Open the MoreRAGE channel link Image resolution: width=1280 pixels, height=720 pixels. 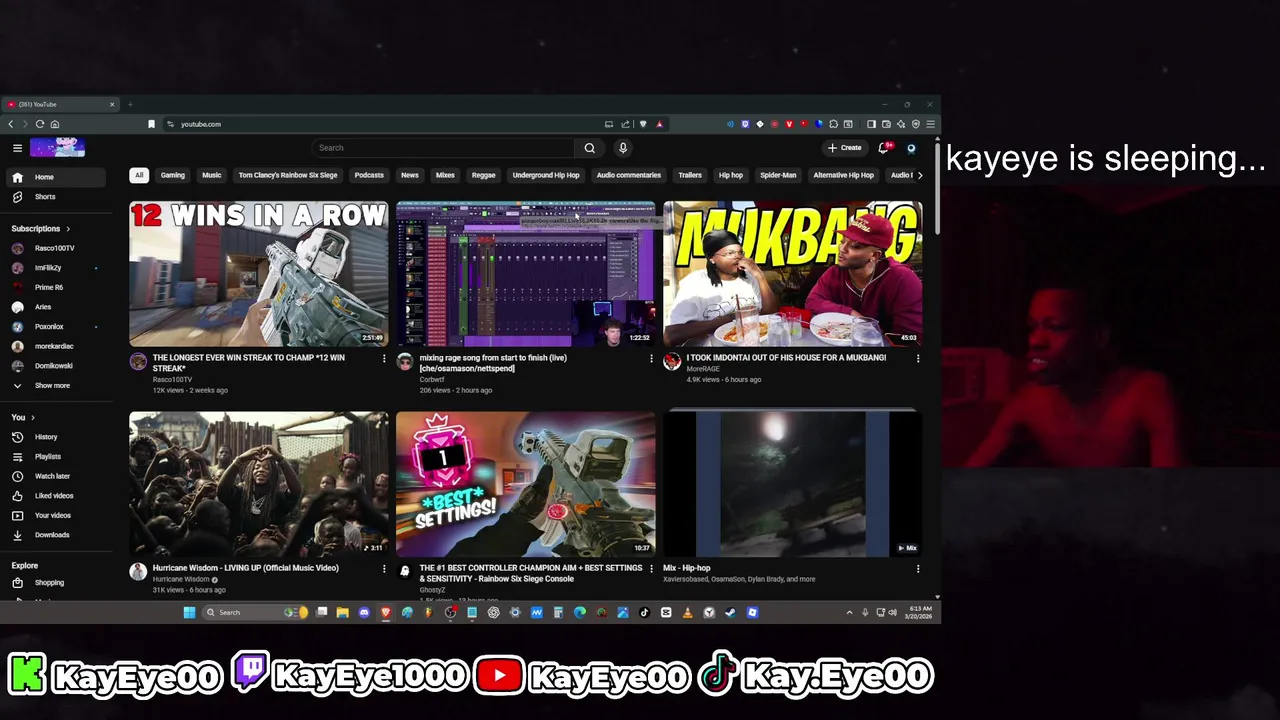click(x=703, y=369)
